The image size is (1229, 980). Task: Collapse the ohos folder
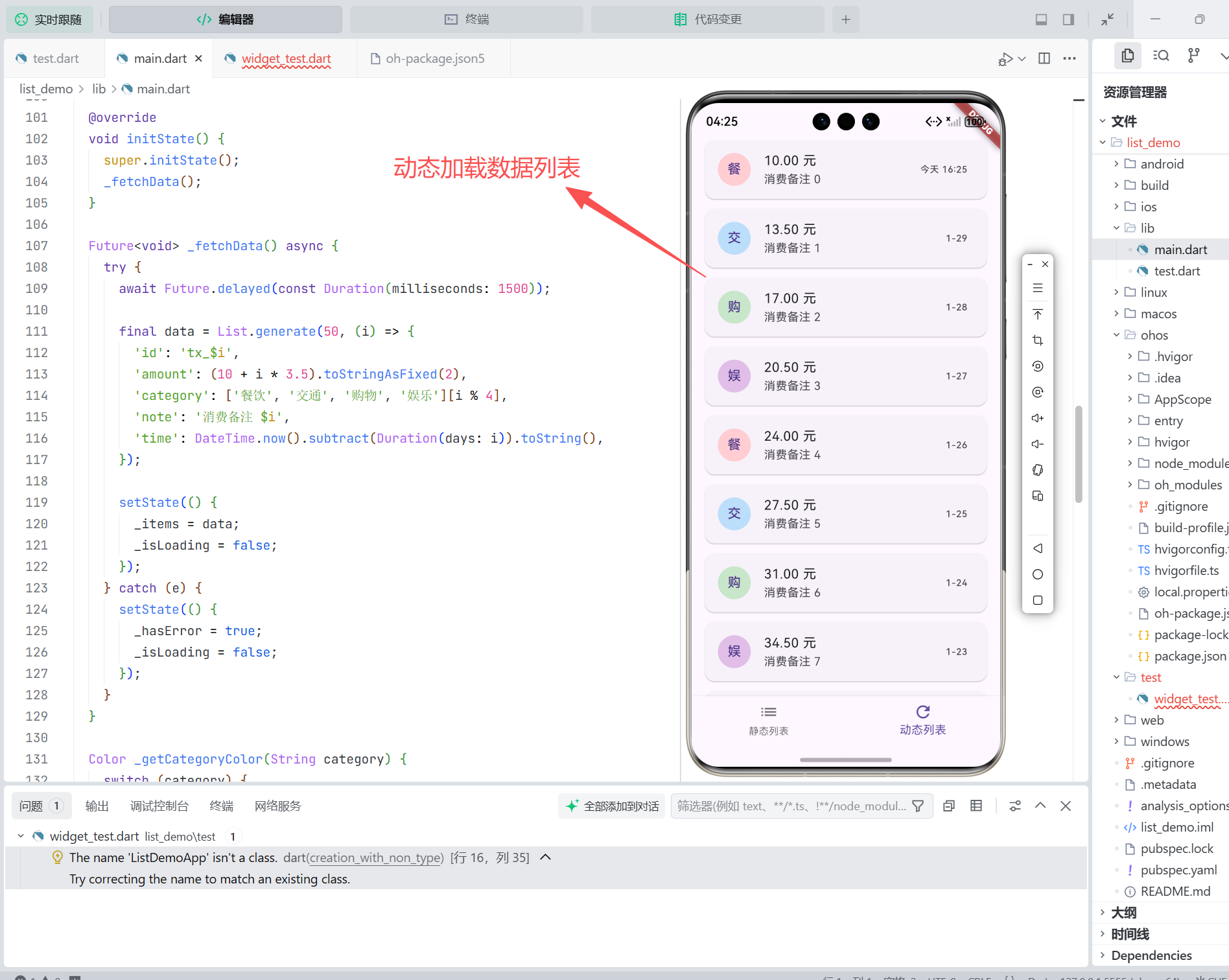tap(1116, 335)
